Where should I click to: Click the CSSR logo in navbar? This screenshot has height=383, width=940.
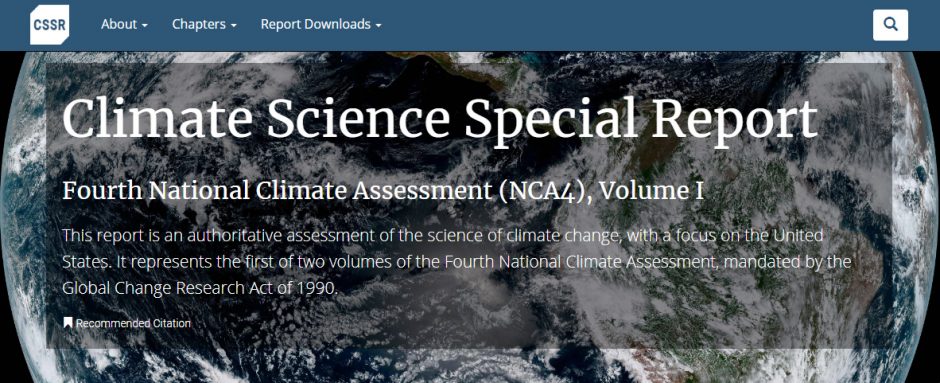[49, 25]
